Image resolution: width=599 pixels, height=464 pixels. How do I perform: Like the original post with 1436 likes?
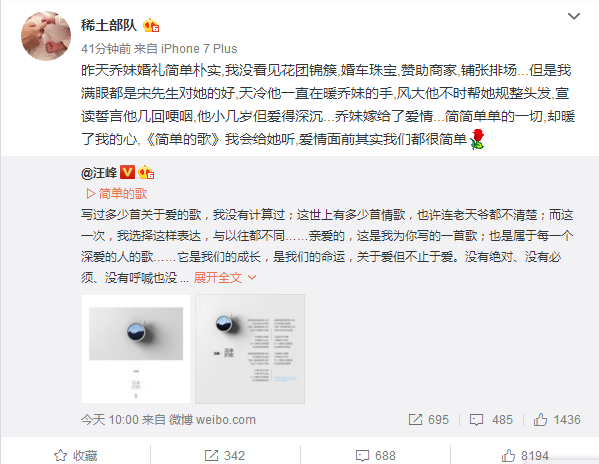coord(557,420)
